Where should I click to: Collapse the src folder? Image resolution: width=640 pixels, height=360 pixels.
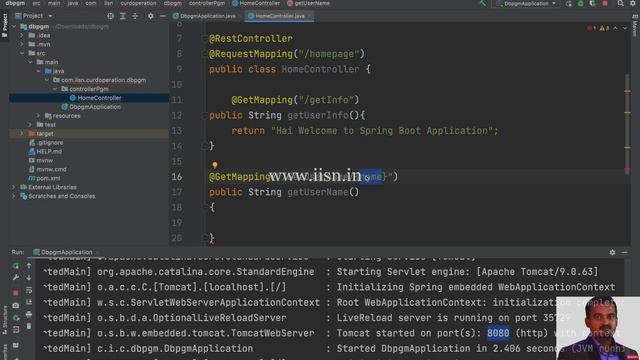click(22, 53)
